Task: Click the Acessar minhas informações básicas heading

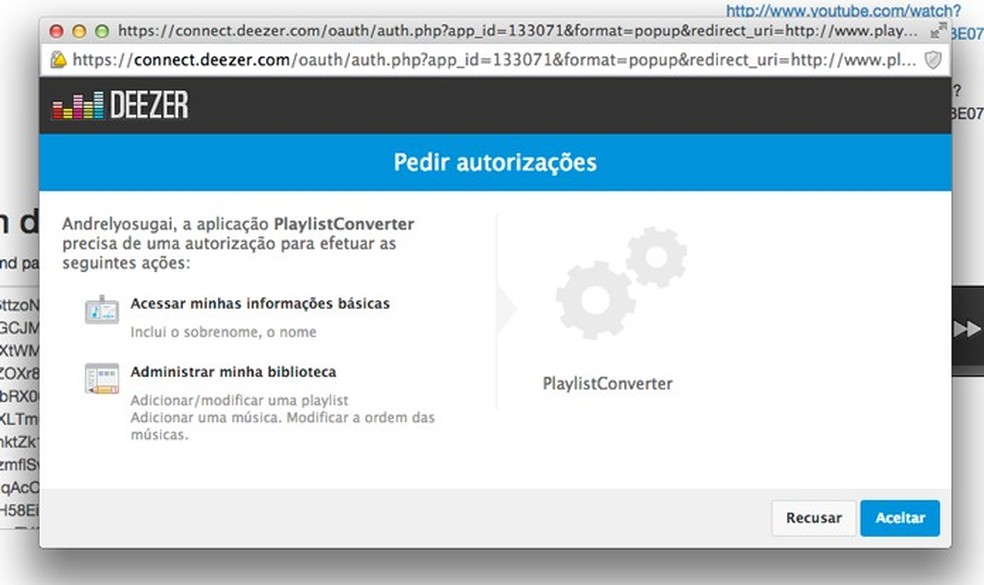Action: pos(260,303)
